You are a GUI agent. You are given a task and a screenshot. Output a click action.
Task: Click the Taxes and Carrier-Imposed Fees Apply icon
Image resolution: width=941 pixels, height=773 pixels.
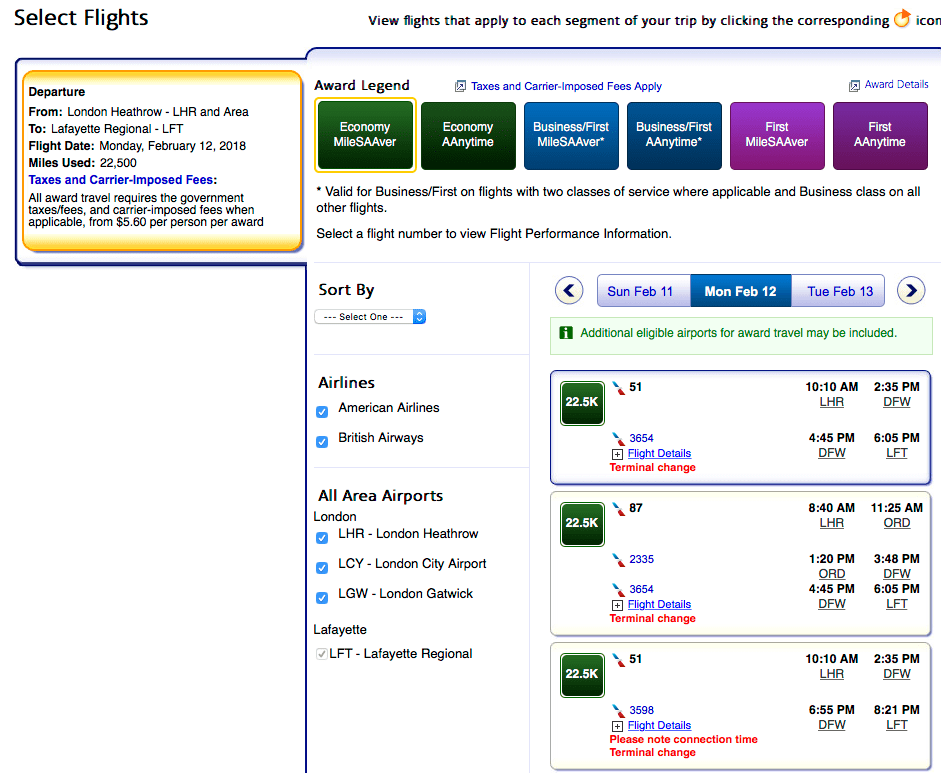point(460,86)
